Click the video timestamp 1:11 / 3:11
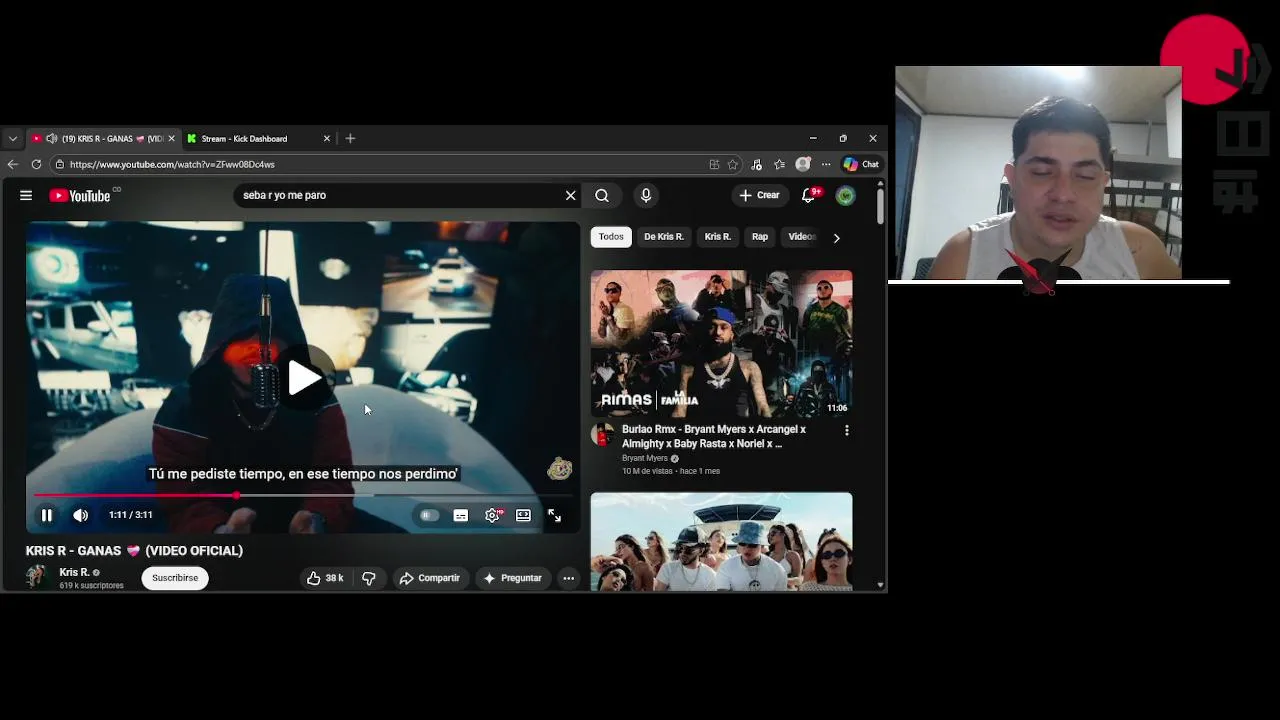Screen dimensions: 1280x720 [x=131, y=515]
